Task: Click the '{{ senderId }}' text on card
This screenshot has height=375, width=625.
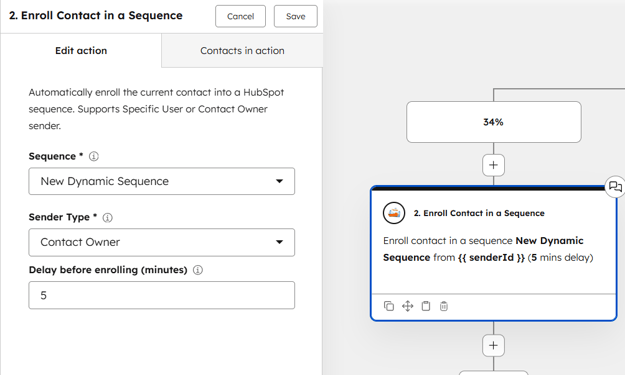Action: [x=491, y=257]
